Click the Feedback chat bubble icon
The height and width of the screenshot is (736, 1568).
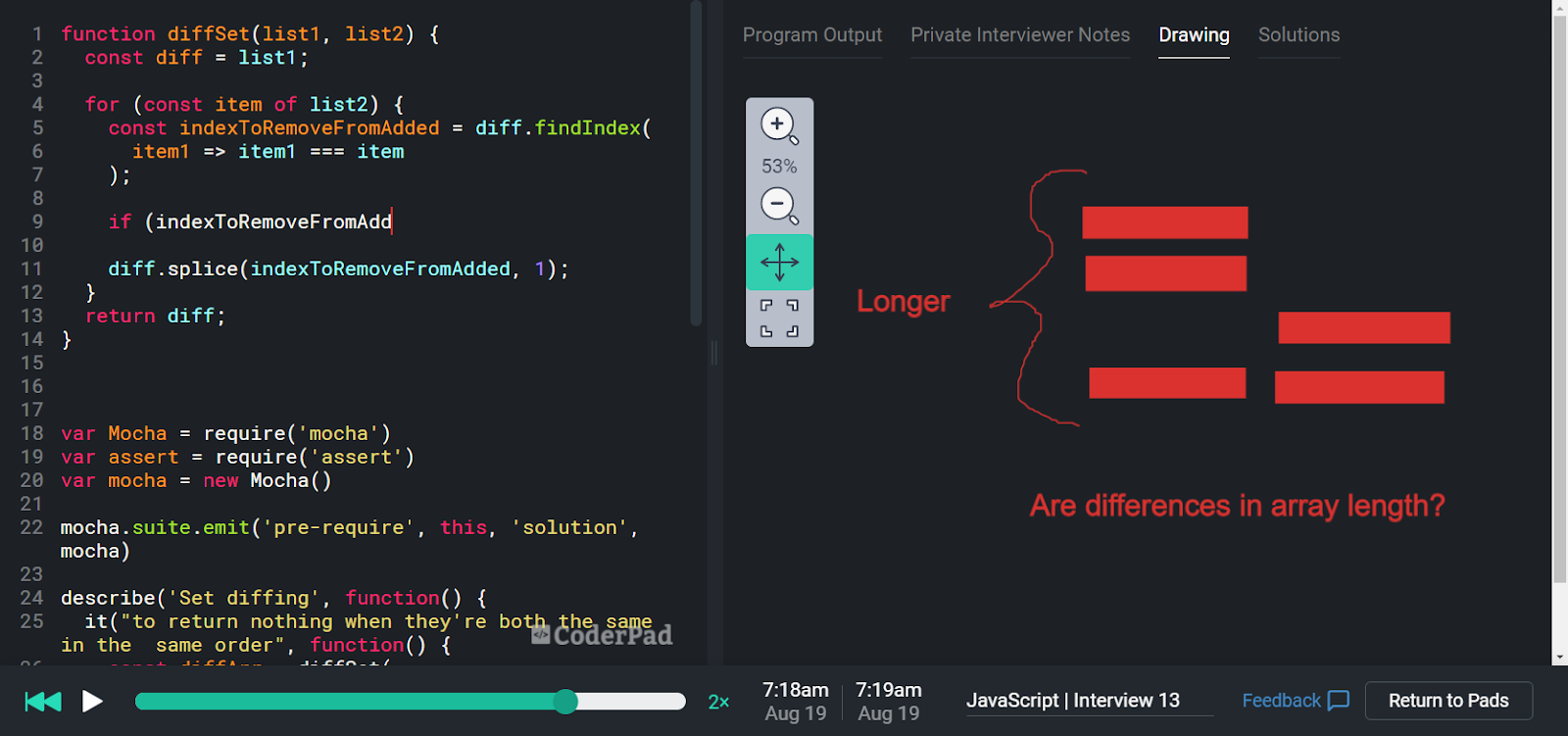[1338, 701]
